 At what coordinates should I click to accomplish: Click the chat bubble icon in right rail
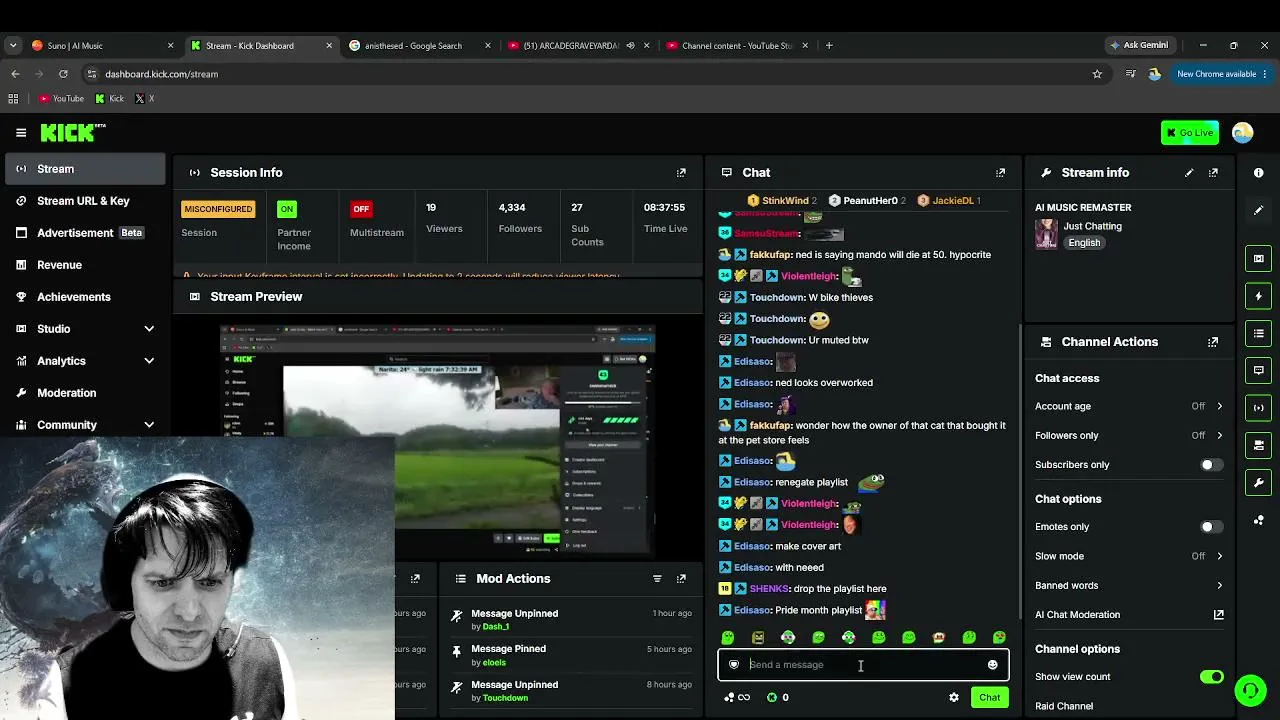[x=1259, y=370]
